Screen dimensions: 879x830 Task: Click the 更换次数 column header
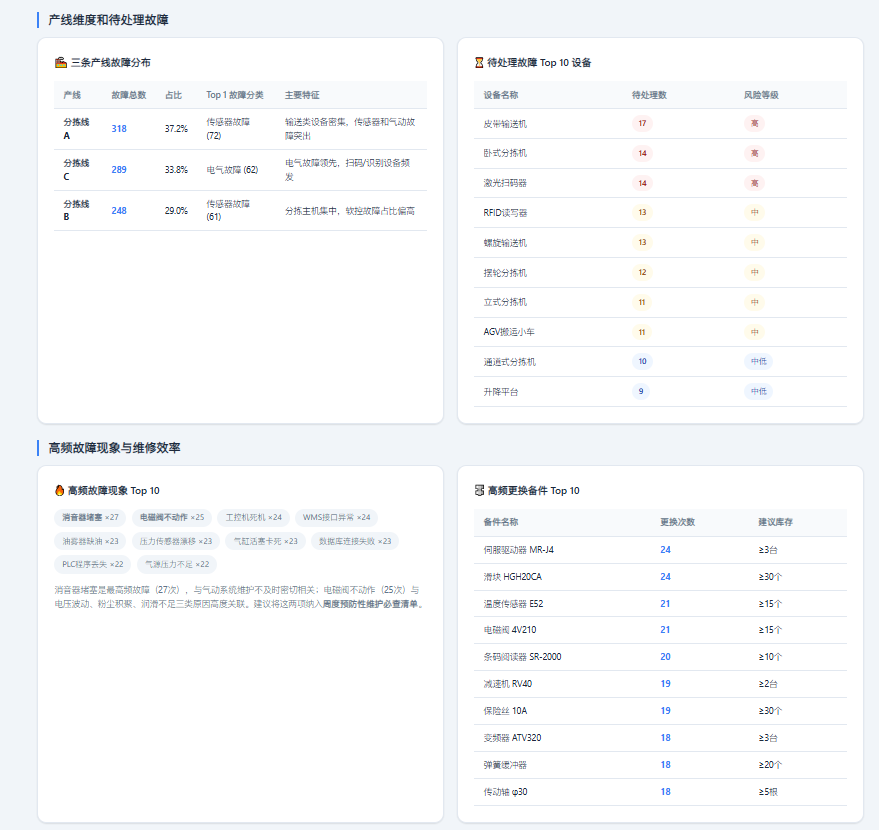tap(677, 522)
